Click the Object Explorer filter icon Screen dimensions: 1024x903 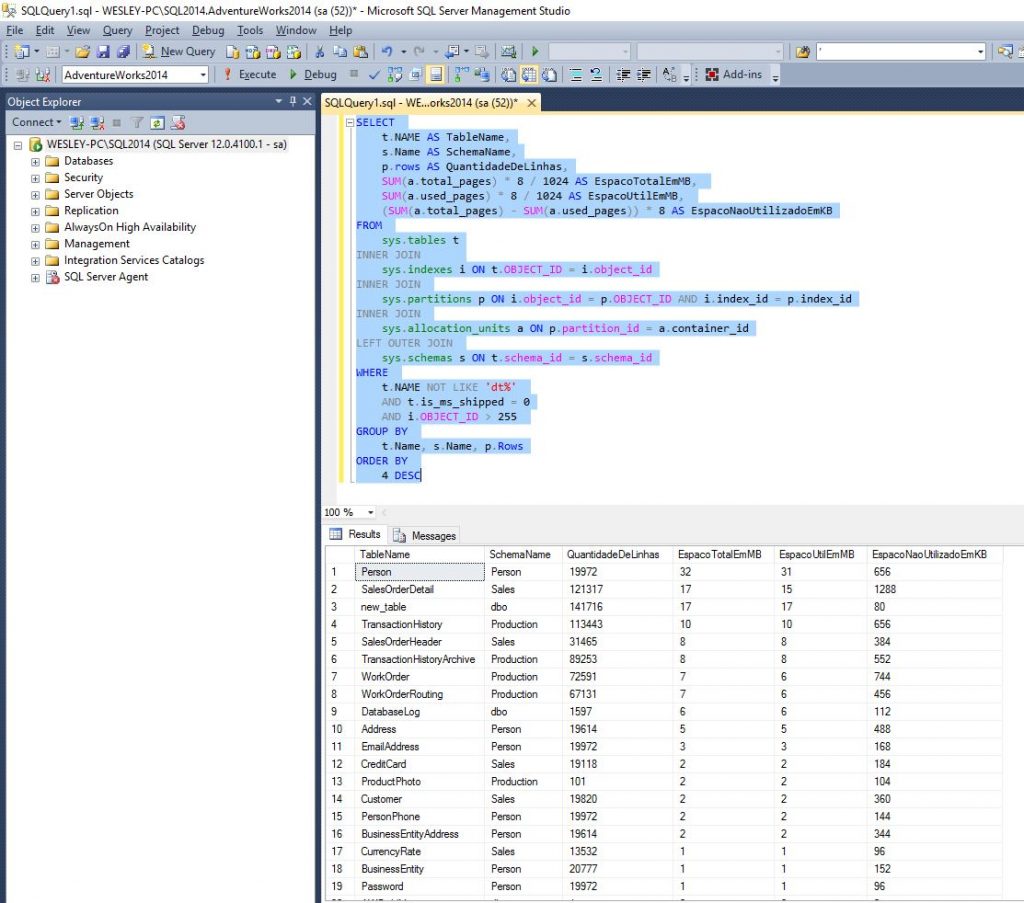[138, 122]
